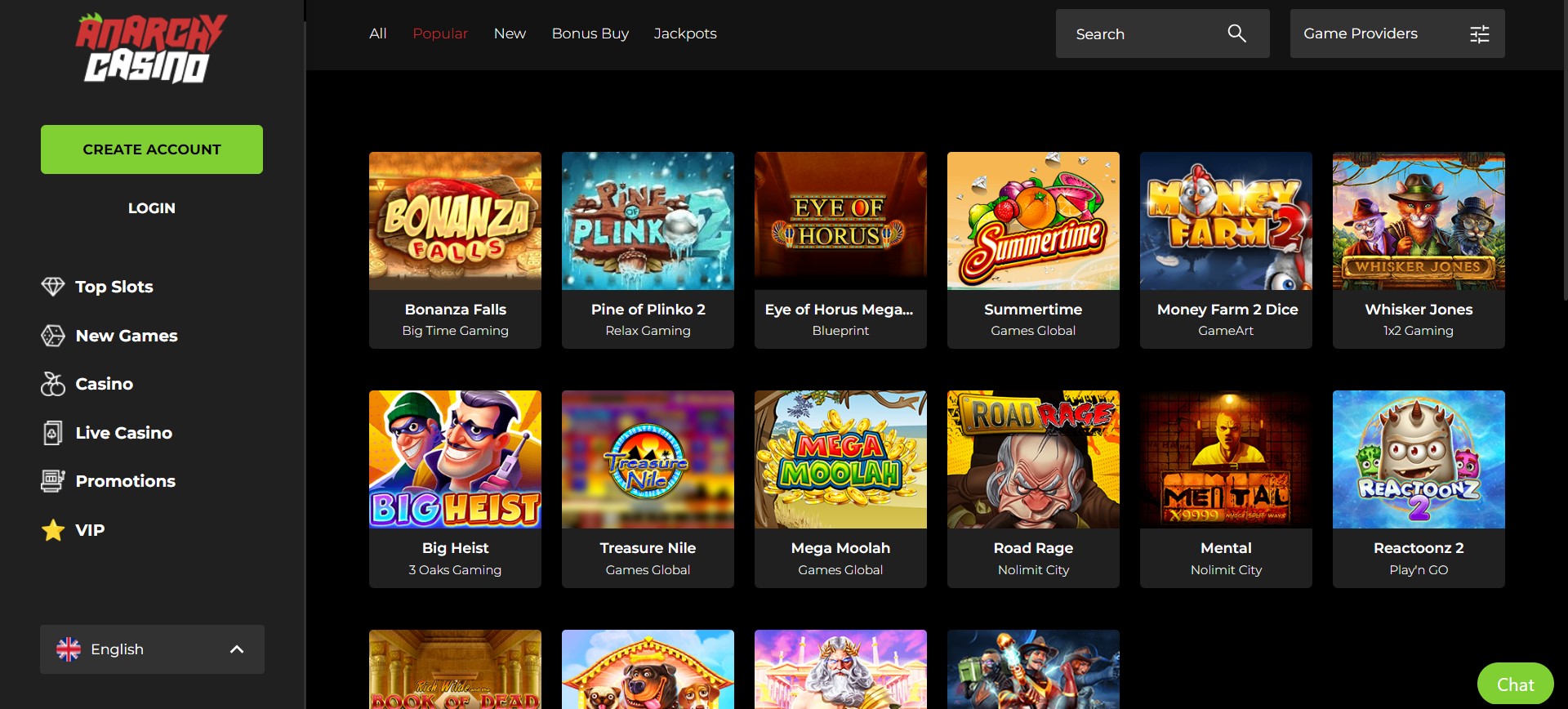Open the Treasure Nile thumbnail
The width and height of the screenshot is (1568, 709).
click(x=648, y=459)
